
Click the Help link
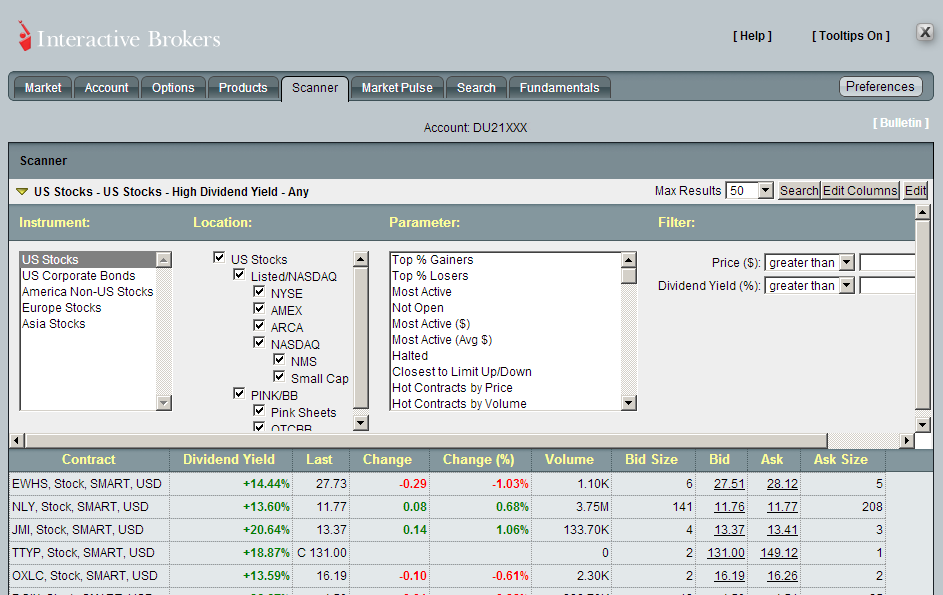point(752,36)
